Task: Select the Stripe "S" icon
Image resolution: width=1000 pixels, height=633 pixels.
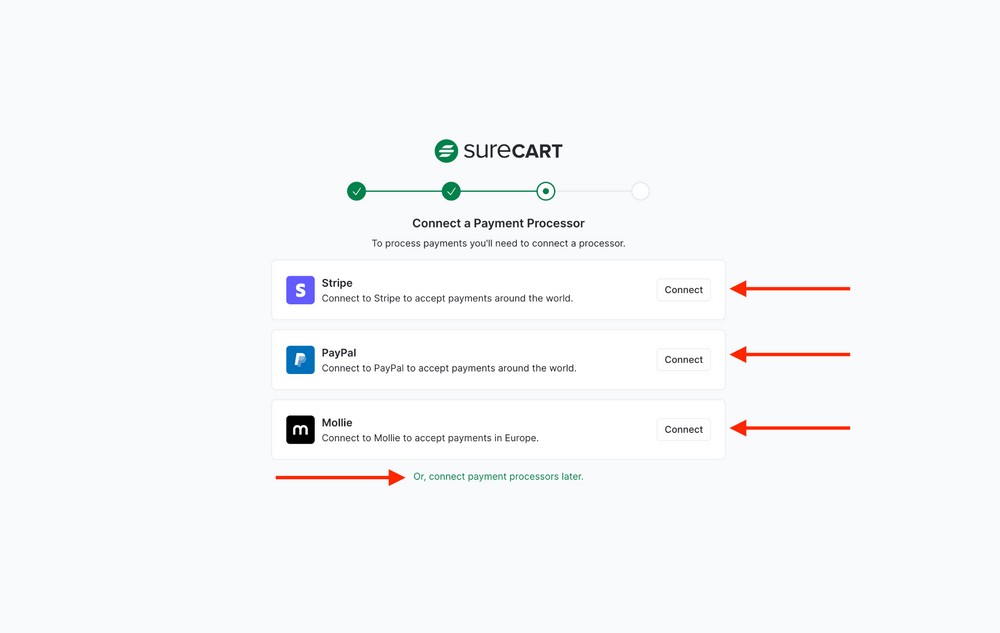Action: coord(300,289)
